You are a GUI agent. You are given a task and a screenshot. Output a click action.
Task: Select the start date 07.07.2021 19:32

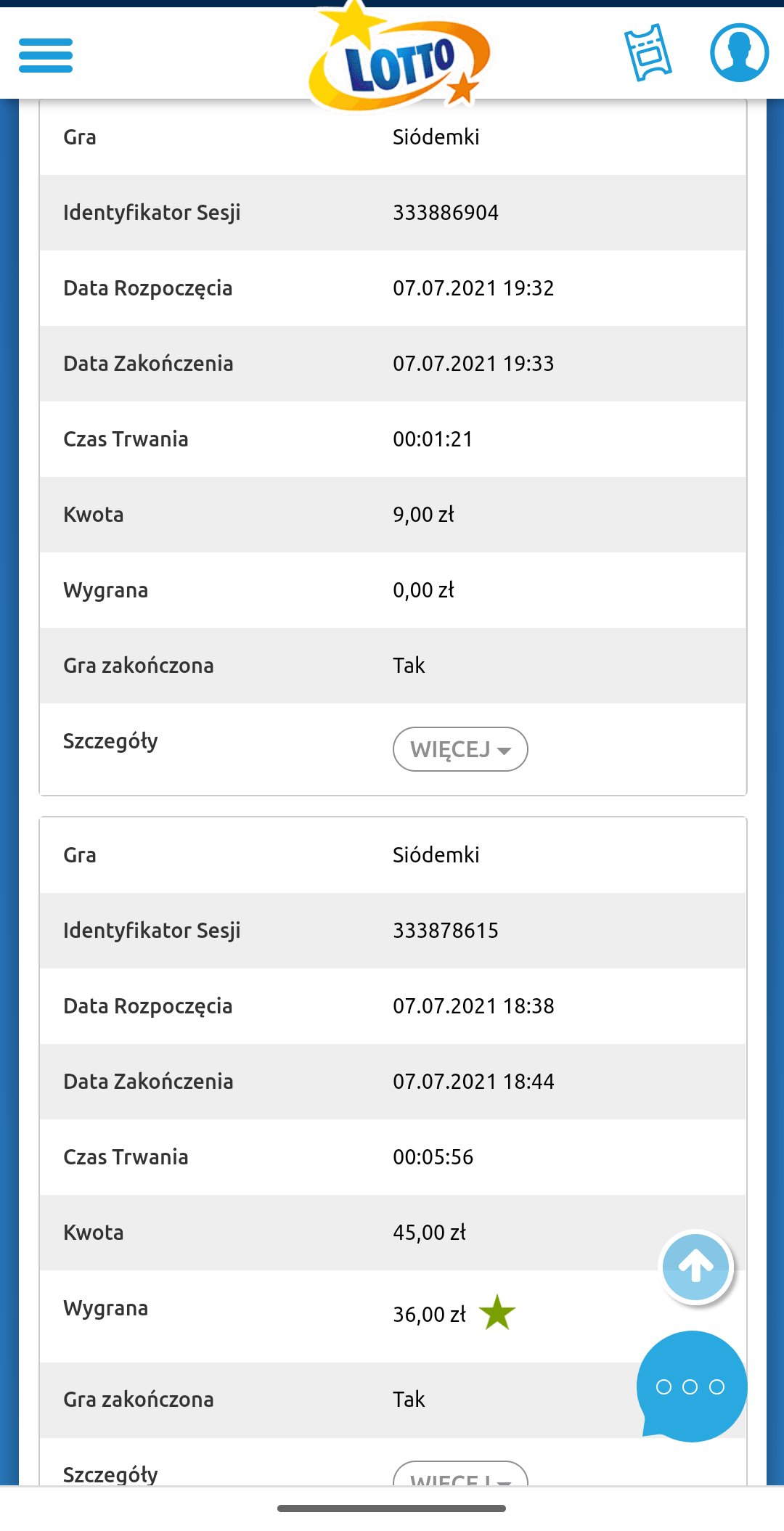(x=473, y=288)
